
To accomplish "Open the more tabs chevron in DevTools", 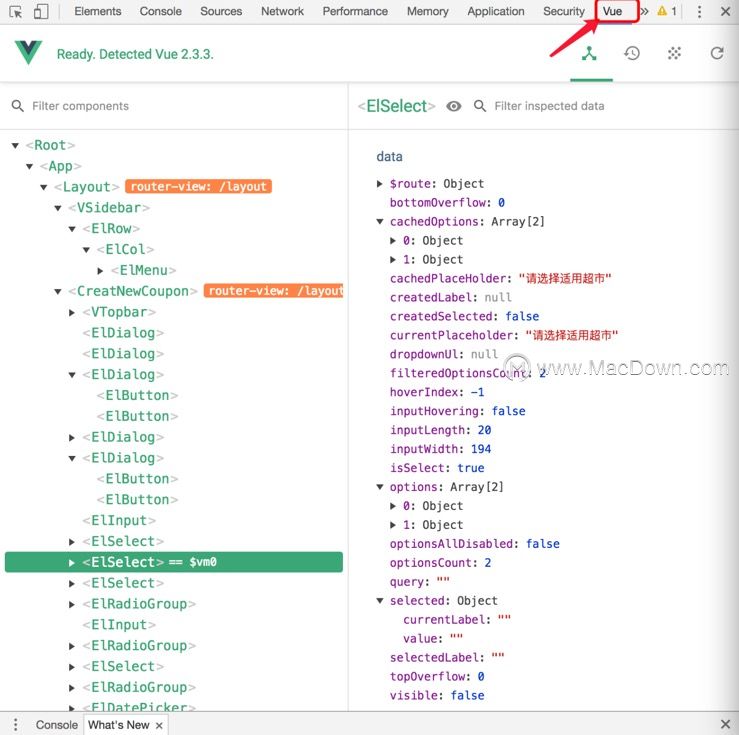I will (644, 11).
